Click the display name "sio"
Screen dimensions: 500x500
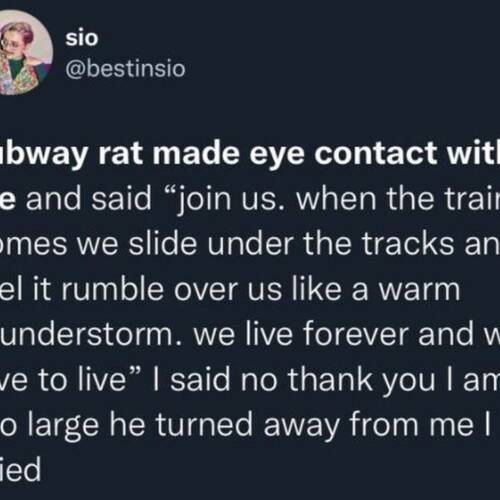click(82, 38)
